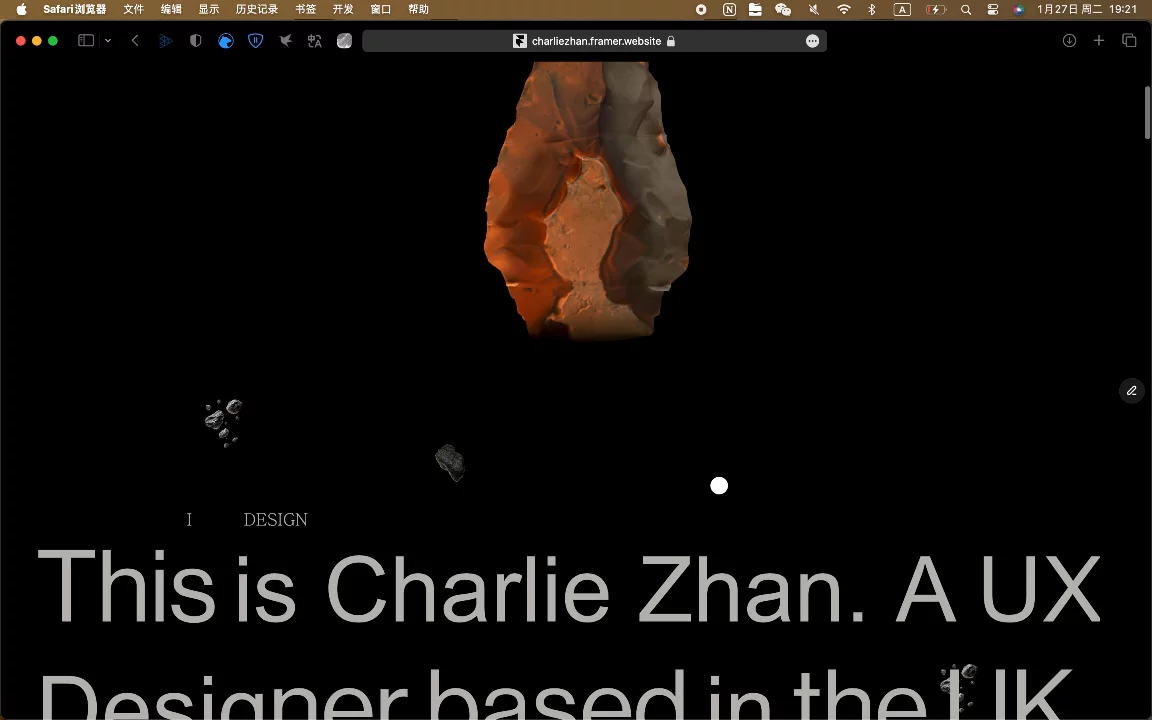Open the page options ellipsis in address bar

[813, 41]
